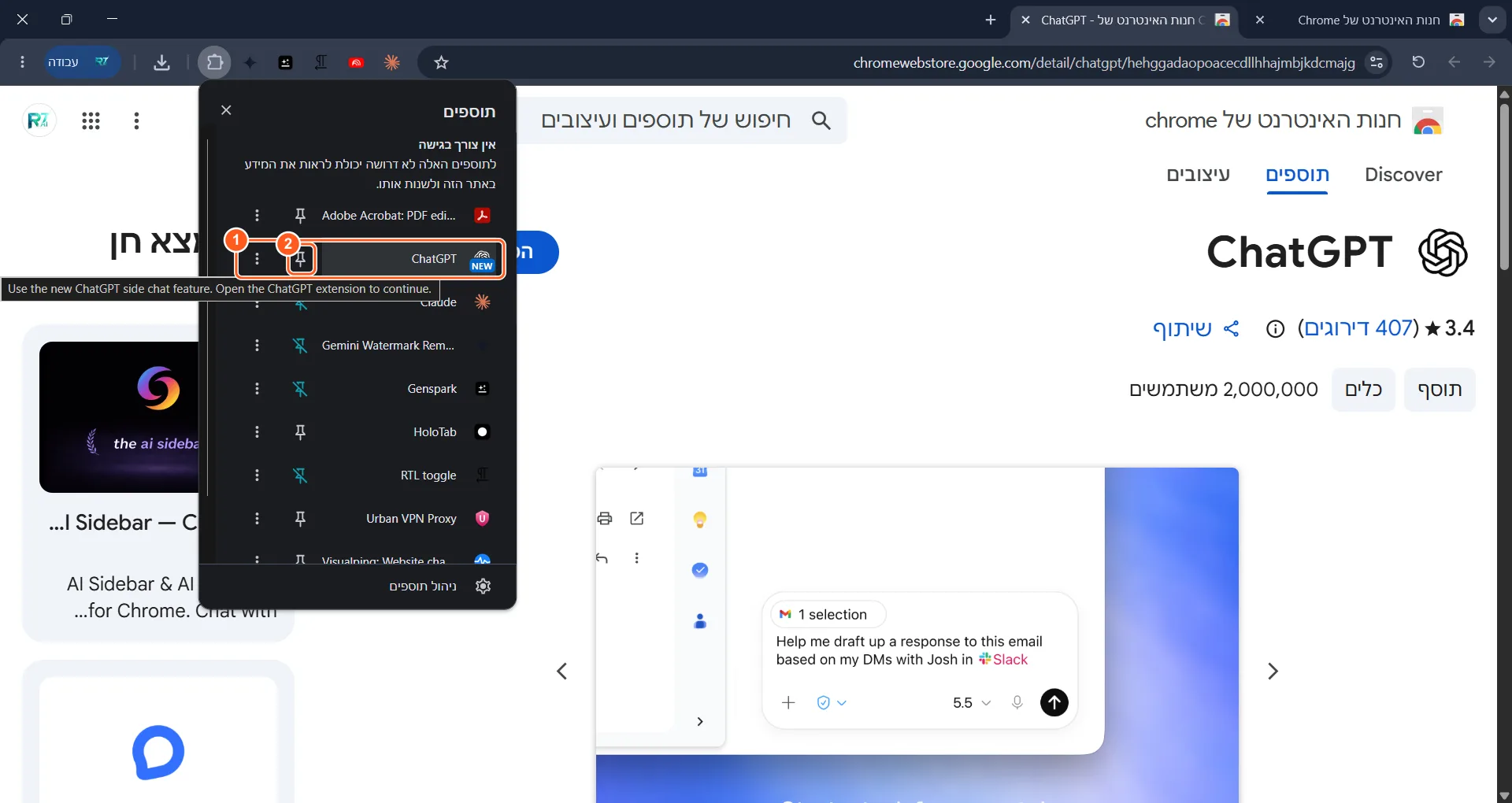
Task: Reload the page
Action: click(1418, 62)
